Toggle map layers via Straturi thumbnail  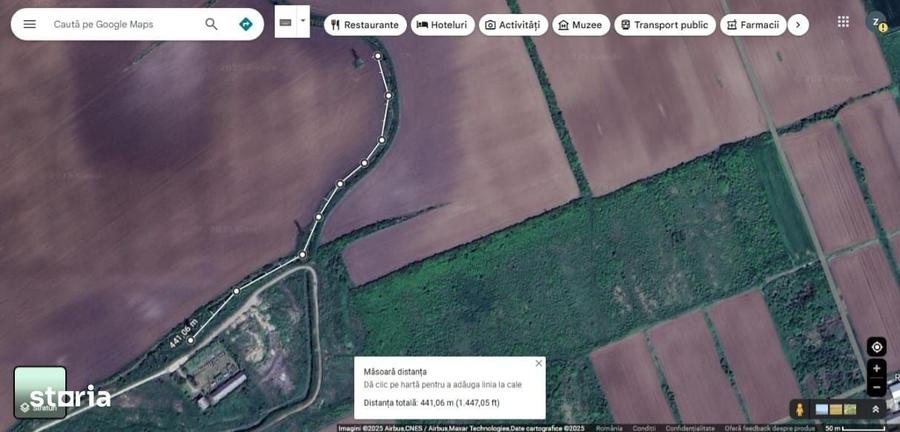coord(40,392)
